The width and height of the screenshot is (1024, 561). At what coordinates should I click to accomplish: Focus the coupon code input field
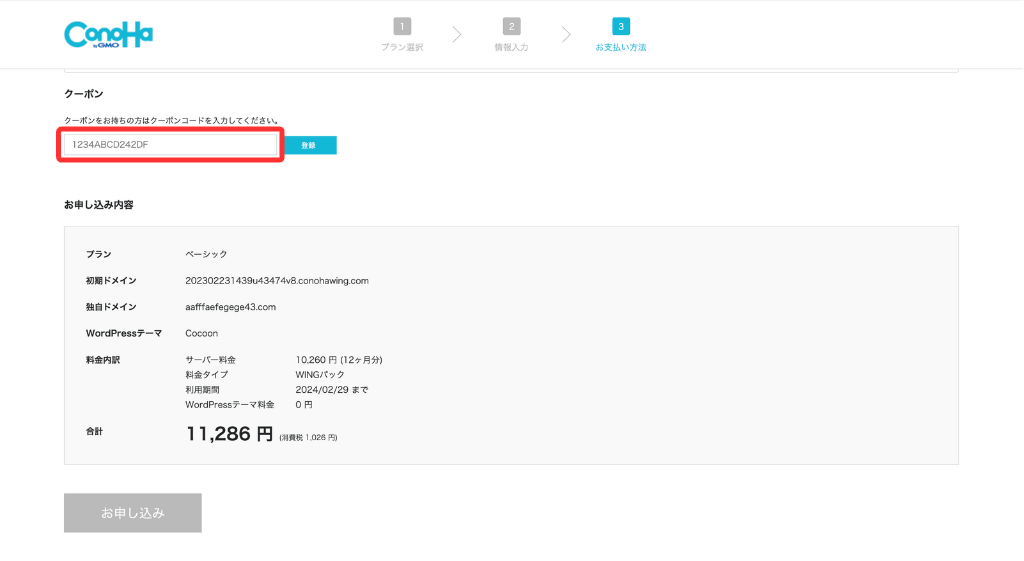(x=170, y=145)
